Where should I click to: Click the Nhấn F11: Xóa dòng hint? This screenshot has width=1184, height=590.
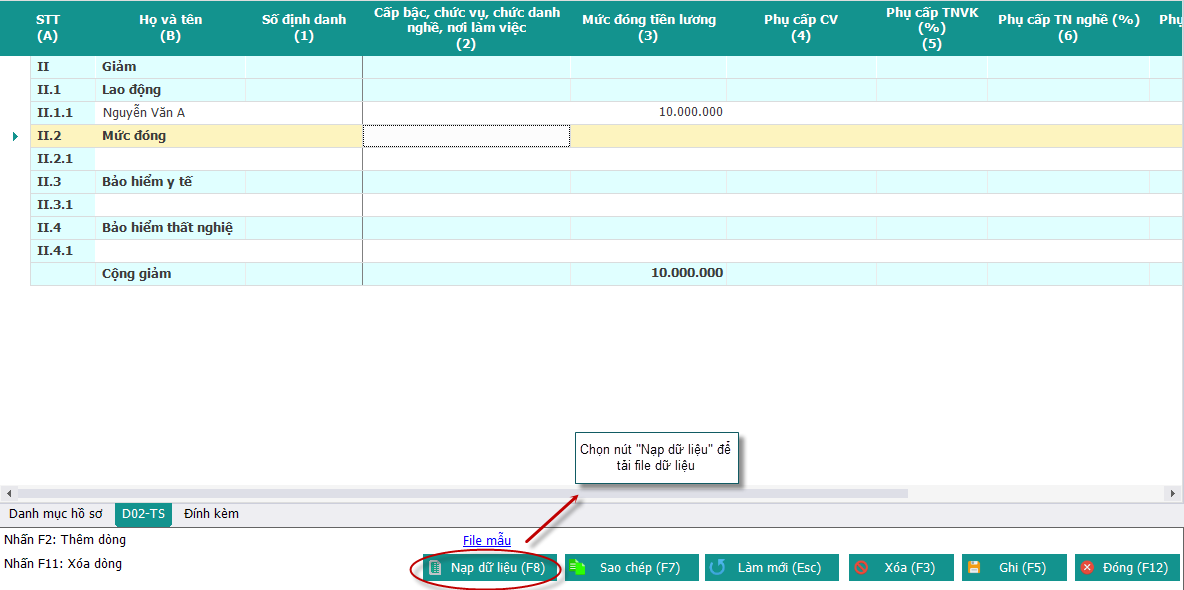[x=63, y=564]
